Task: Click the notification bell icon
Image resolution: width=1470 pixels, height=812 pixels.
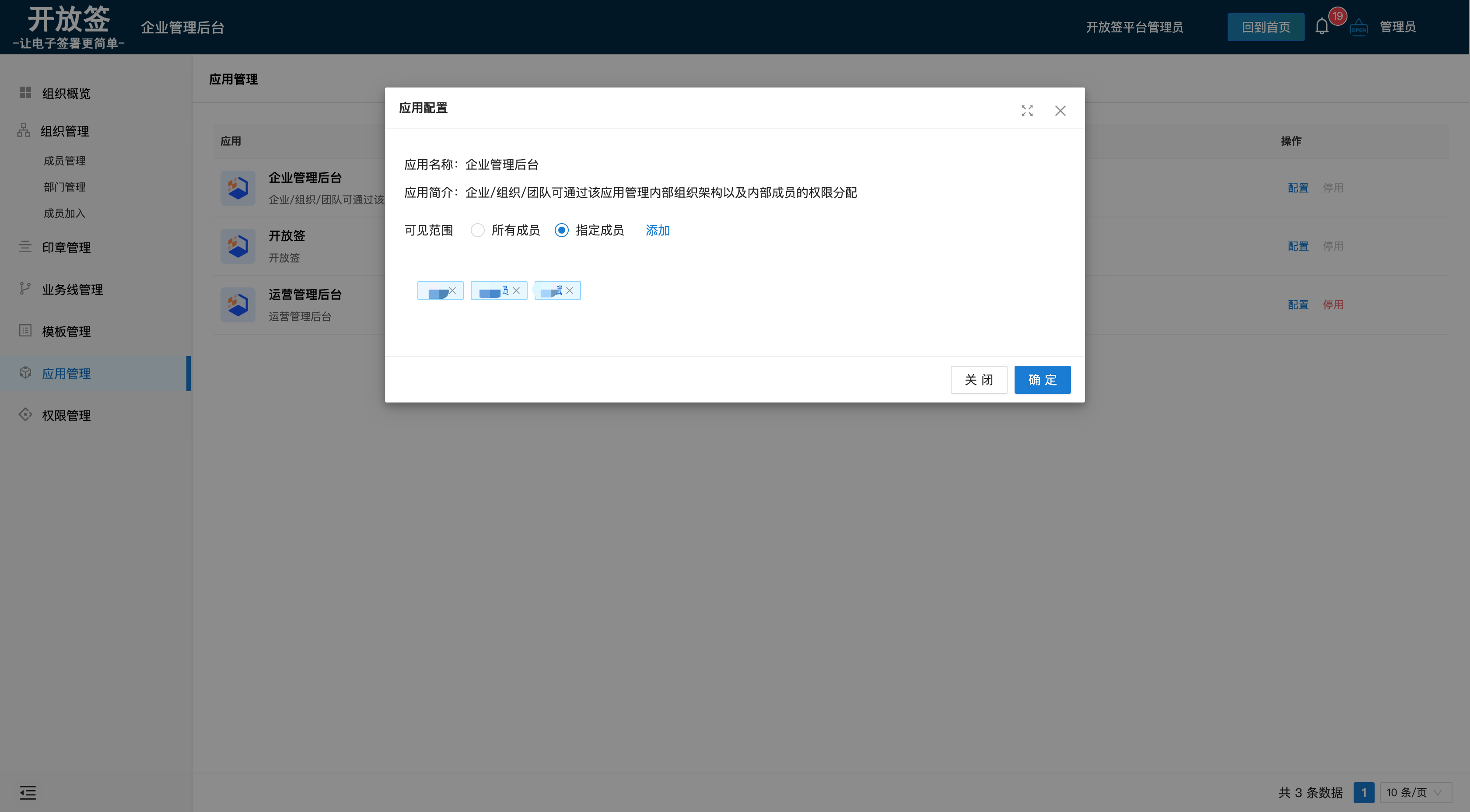Action: pos(1322,27)
